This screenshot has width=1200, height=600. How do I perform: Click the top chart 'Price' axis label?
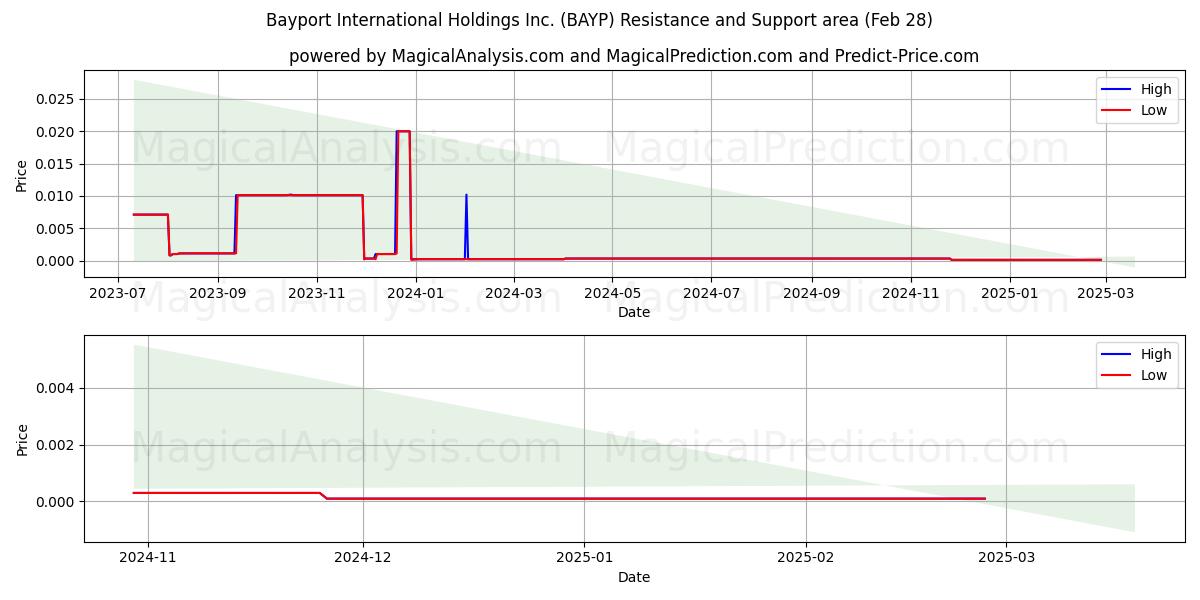[22, 176]
